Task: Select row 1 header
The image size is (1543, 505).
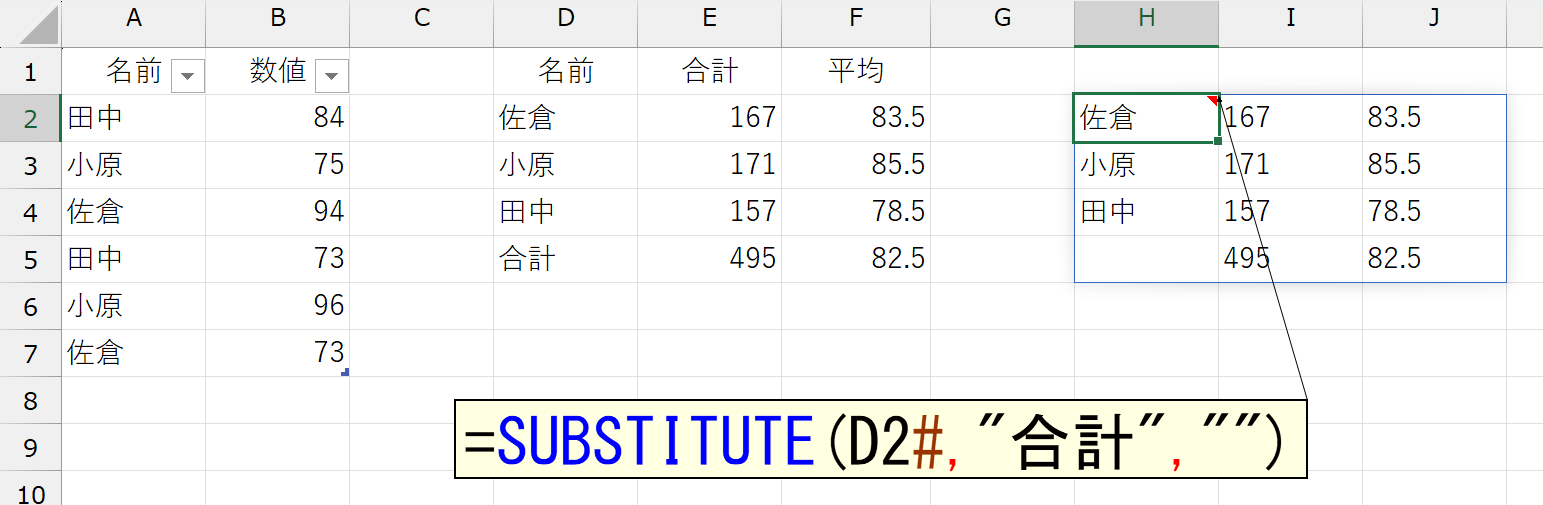Action: point(30,71)
